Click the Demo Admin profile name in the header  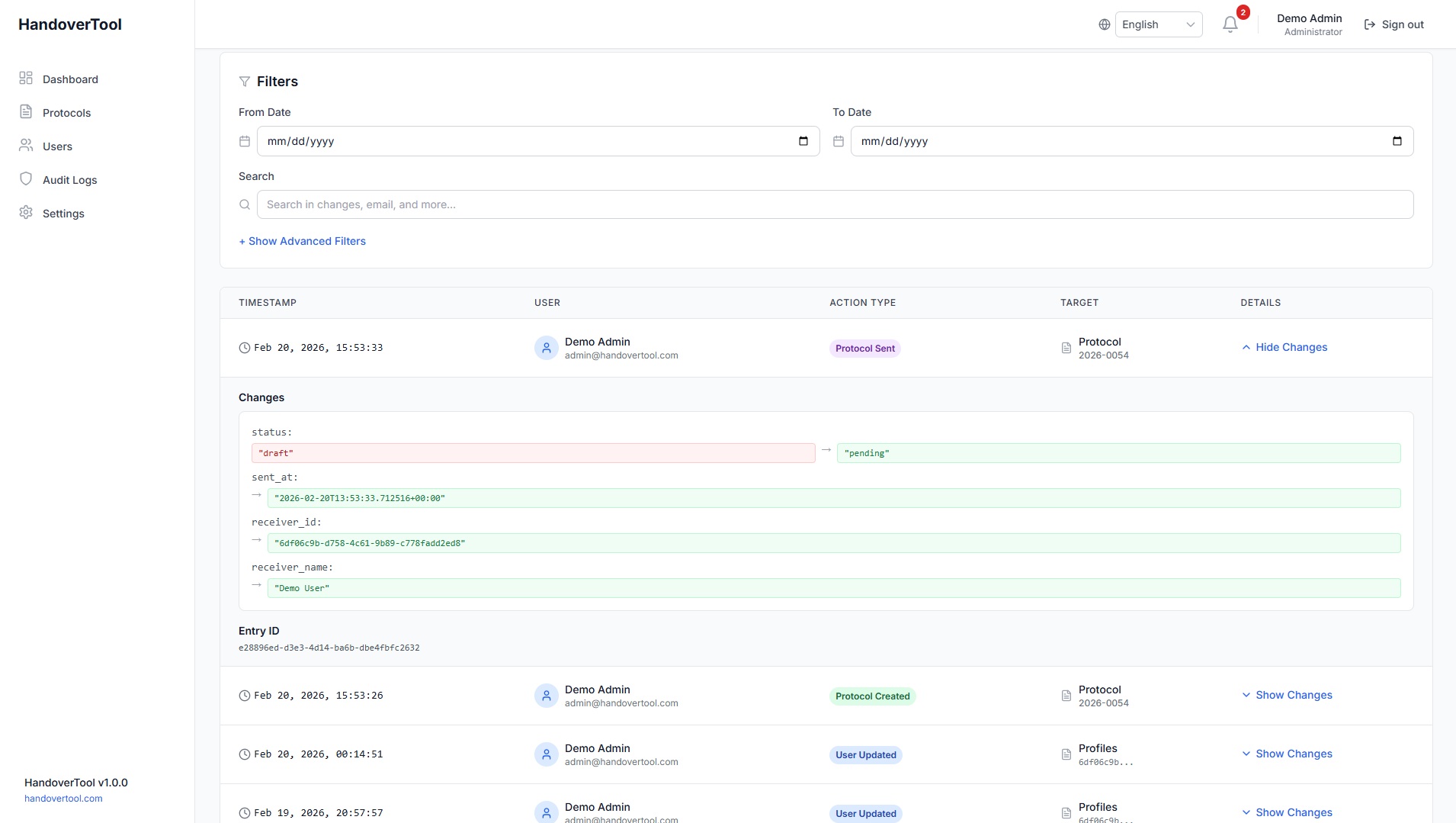click(1309, 18)
